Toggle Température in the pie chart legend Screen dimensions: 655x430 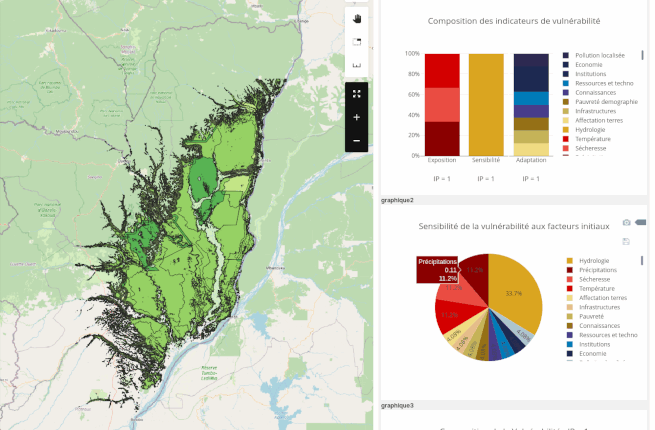pos(596,288)
